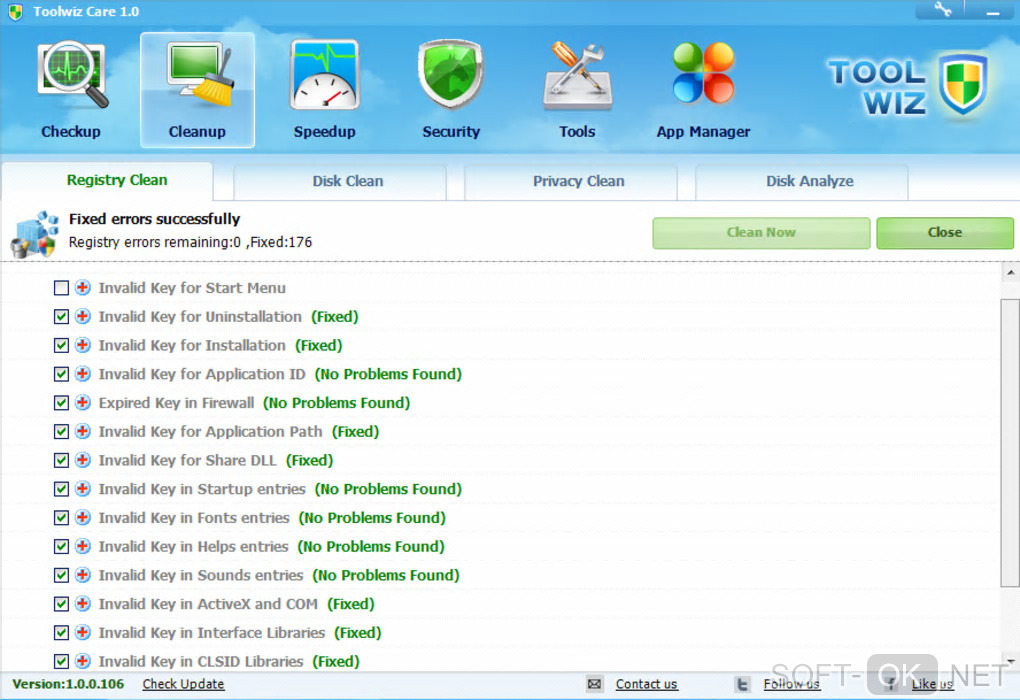
Task: Open the Follow us link
Action: (x=792, y=684)
